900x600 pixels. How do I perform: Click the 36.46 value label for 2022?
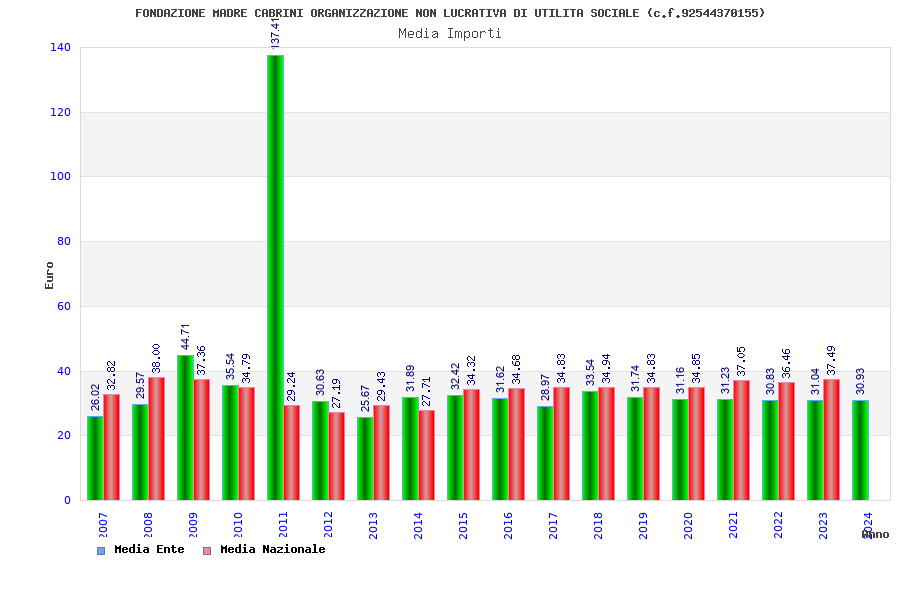coord(786,363)
